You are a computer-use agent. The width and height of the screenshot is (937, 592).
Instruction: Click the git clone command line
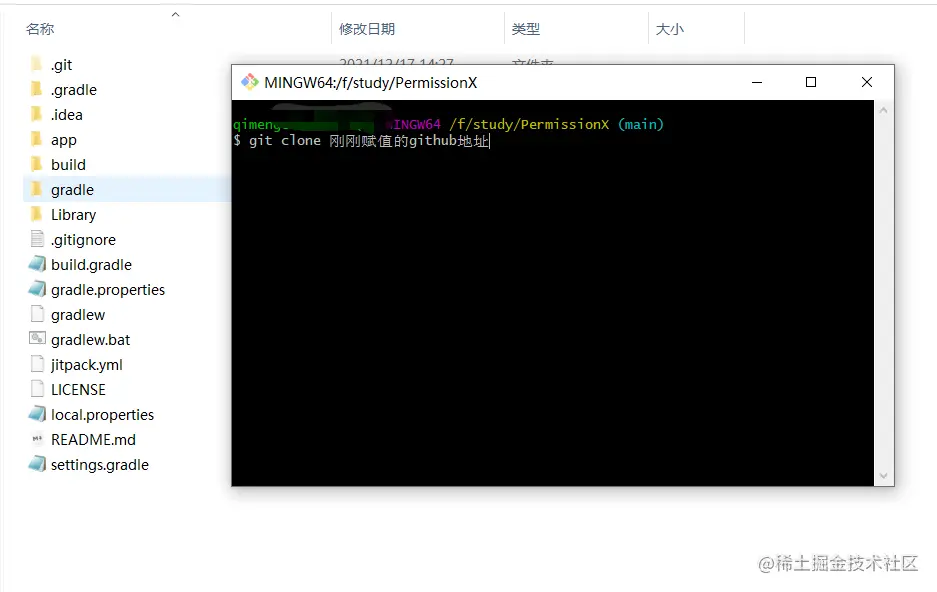[x=362, y=141]
